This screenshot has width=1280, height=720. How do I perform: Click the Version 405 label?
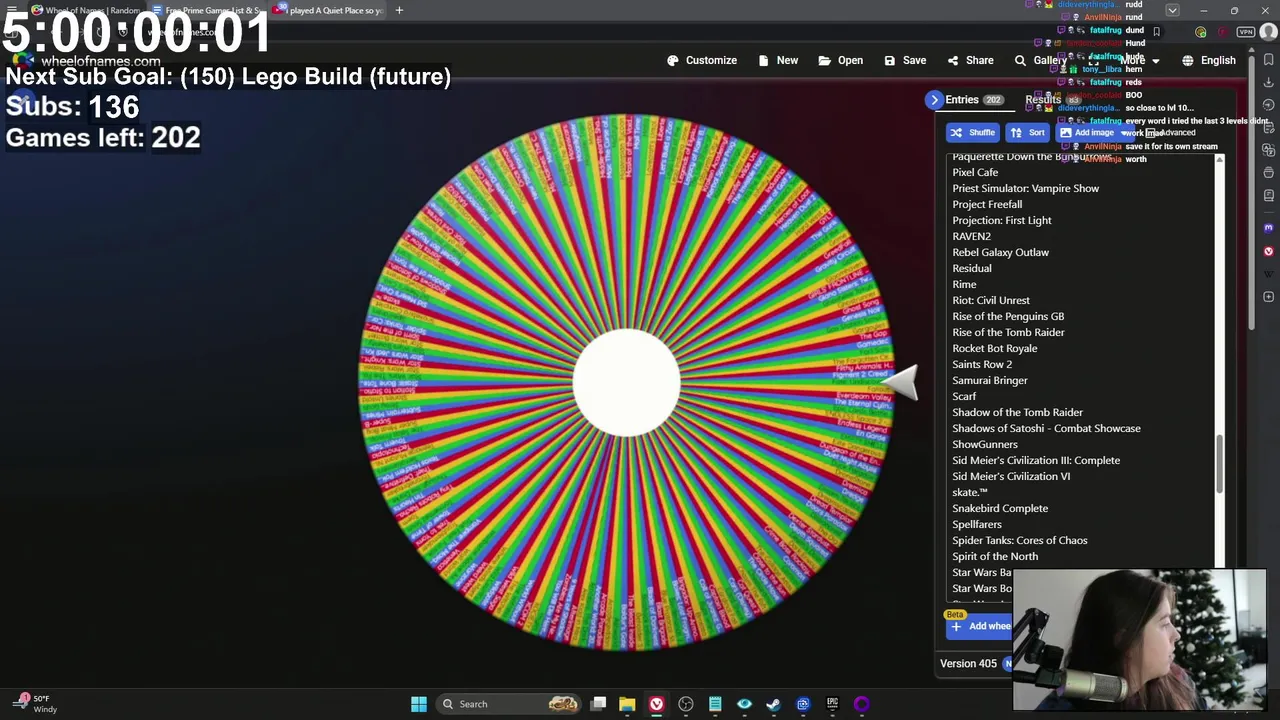click(x=968, y=663)
